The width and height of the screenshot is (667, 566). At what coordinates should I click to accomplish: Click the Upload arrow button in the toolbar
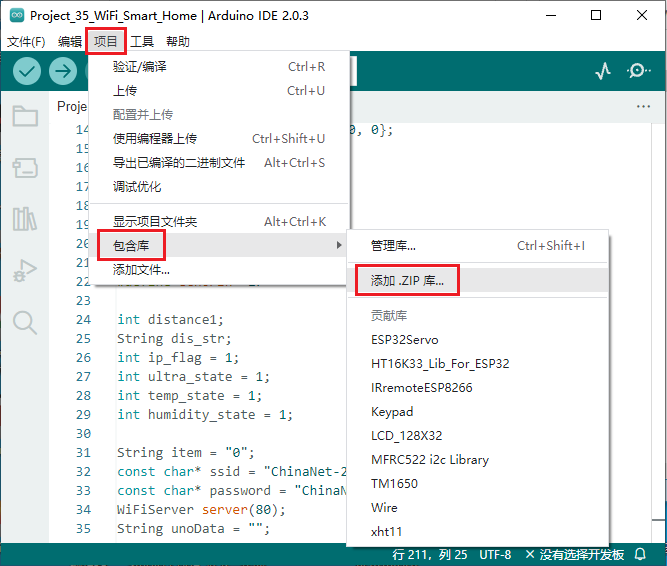click(x=63, y=71)
